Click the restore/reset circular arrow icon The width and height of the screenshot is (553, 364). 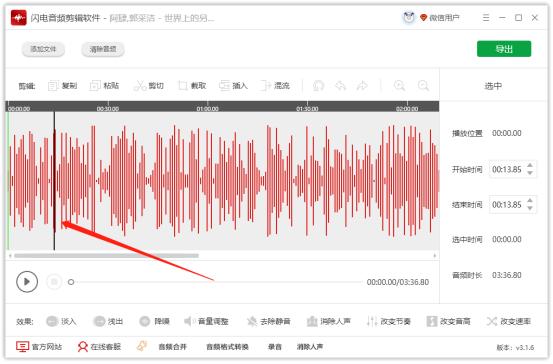pos(318,86)
